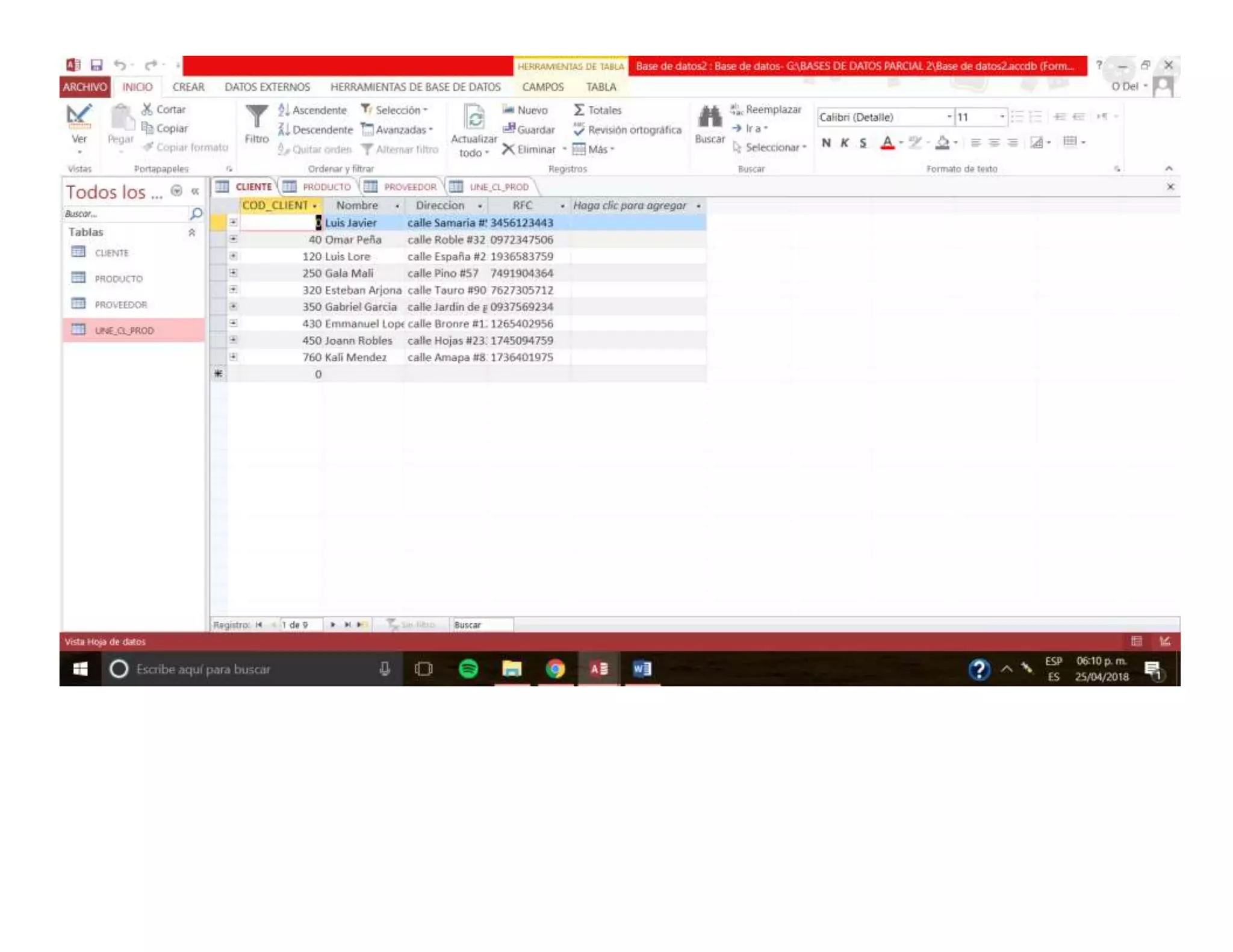Click the Buscar binoculars icon
Image resolution: width=1233 pixels, height=952 pixels.
point(710,117)
